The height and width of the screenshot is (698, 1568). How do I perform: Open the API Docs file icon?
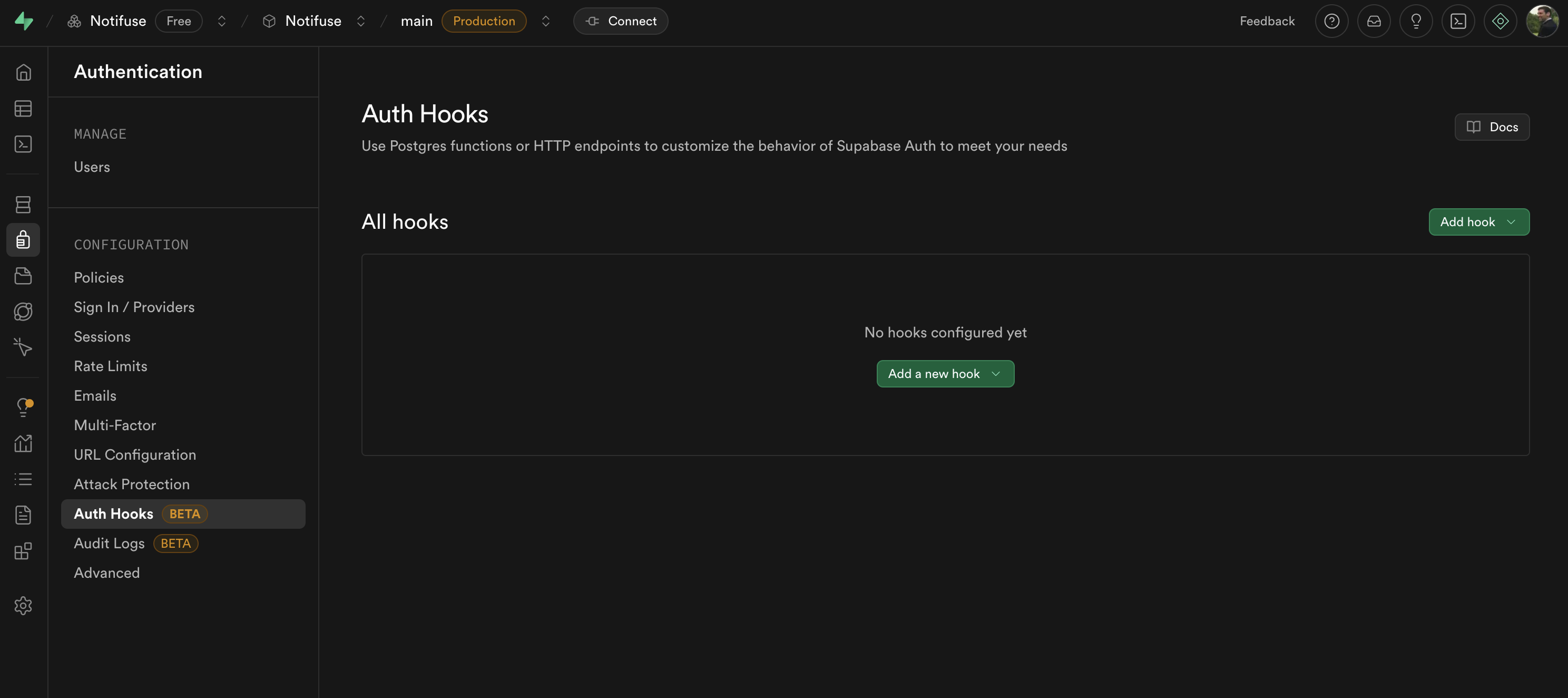pos(23,514)
